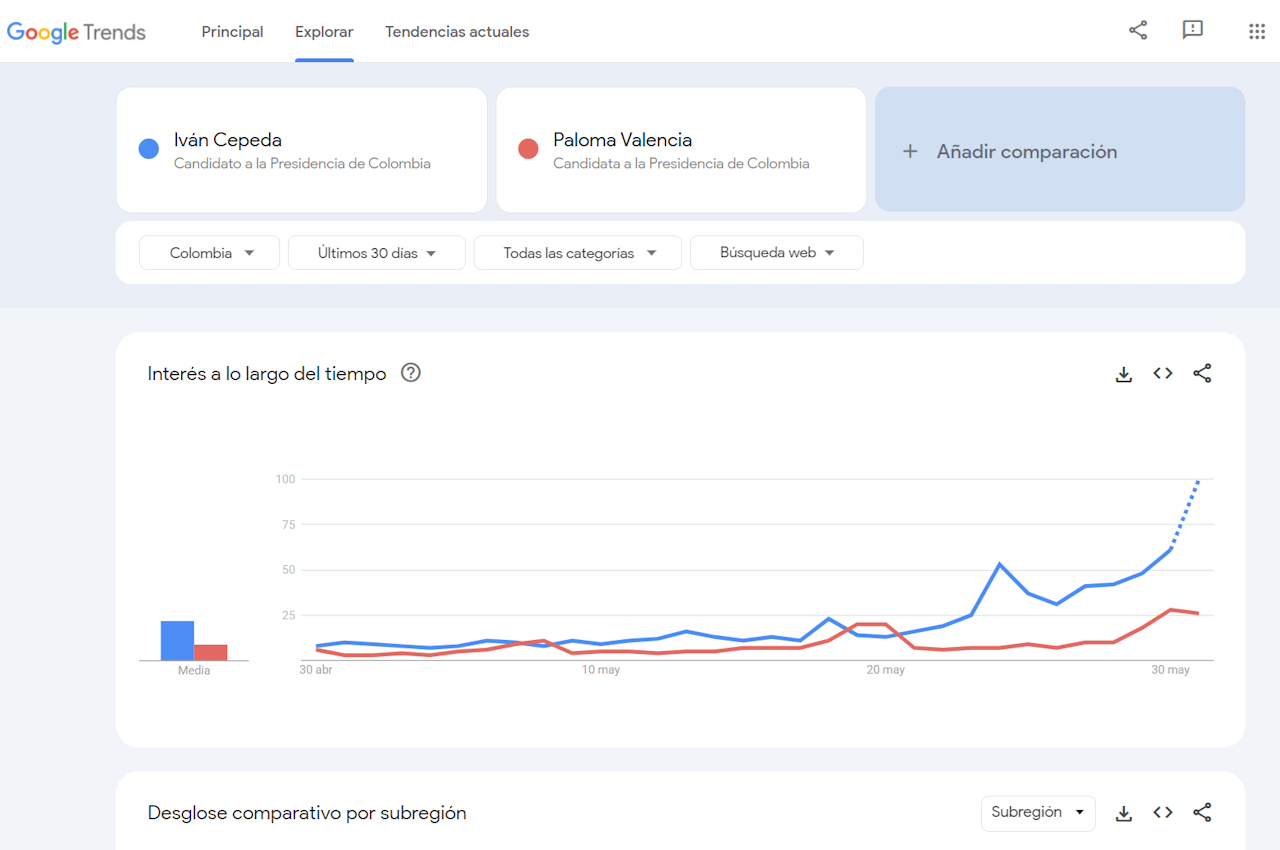Click the blue Media average bar
The image size is (1280, 850).
click(x=177, y=641)
